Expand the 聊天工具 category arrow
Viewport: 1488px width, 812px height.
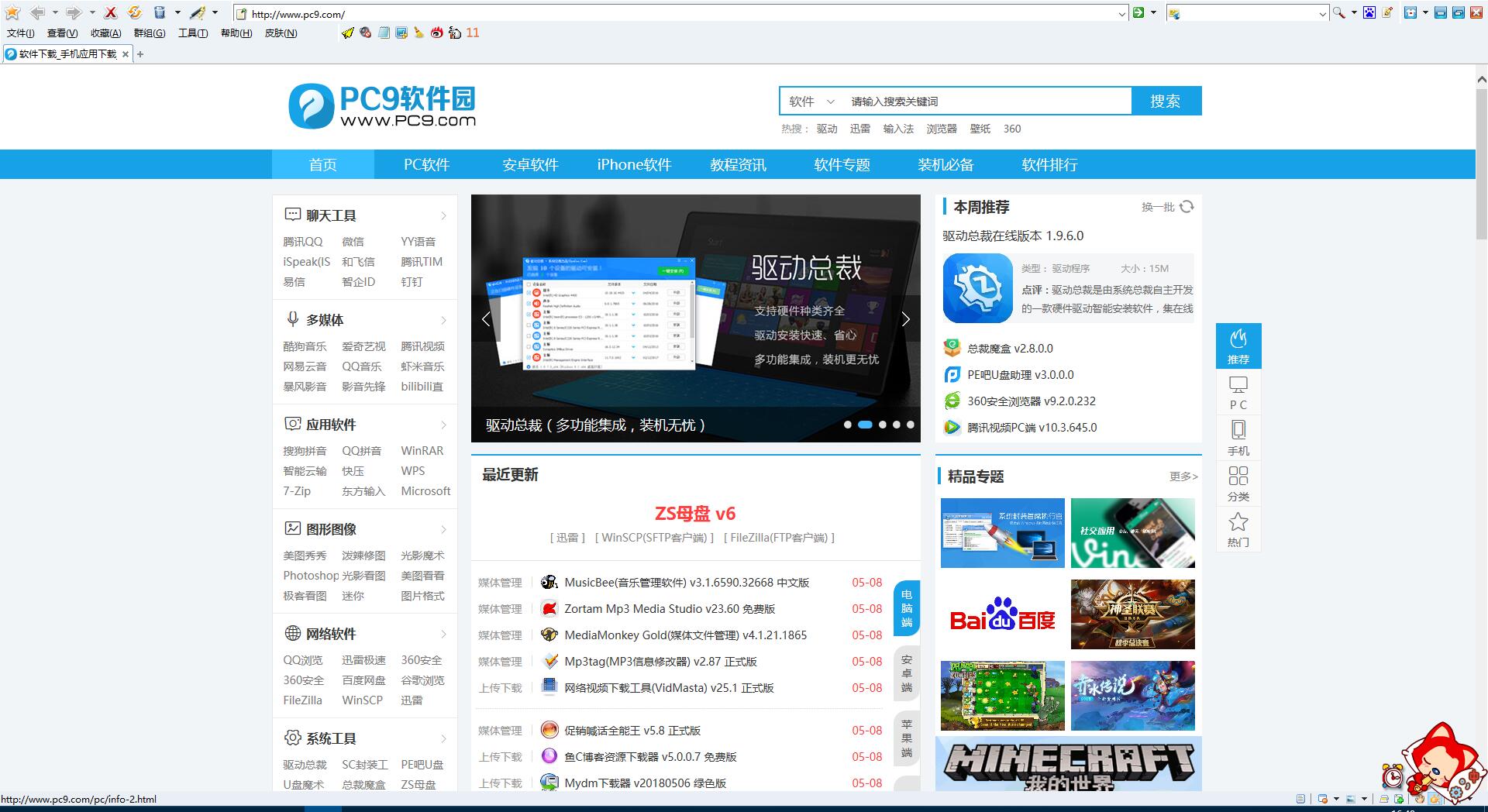pyautogui.click(x=444, y=216)
